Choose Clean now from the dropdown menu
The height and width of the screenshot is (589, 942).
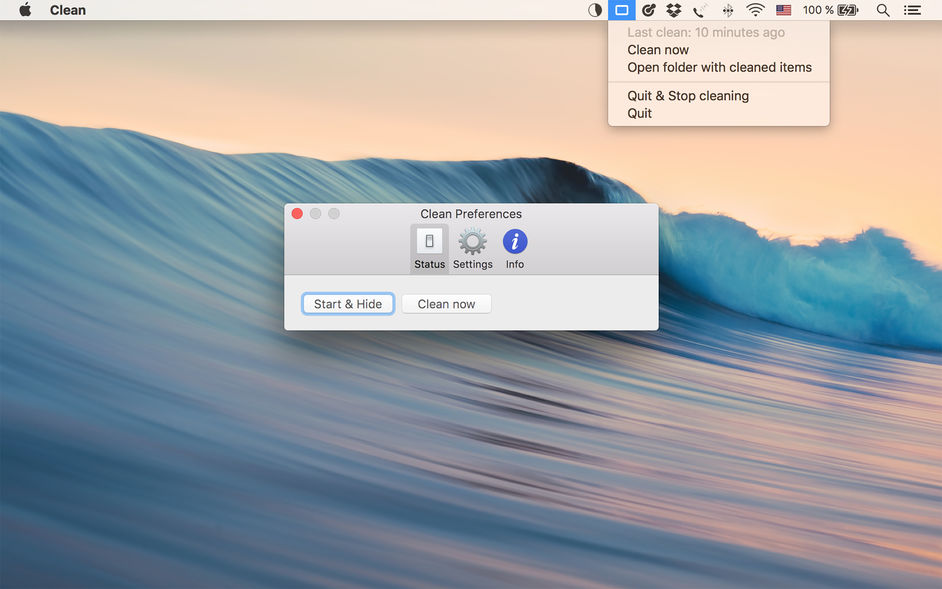[x=658, y=50]
